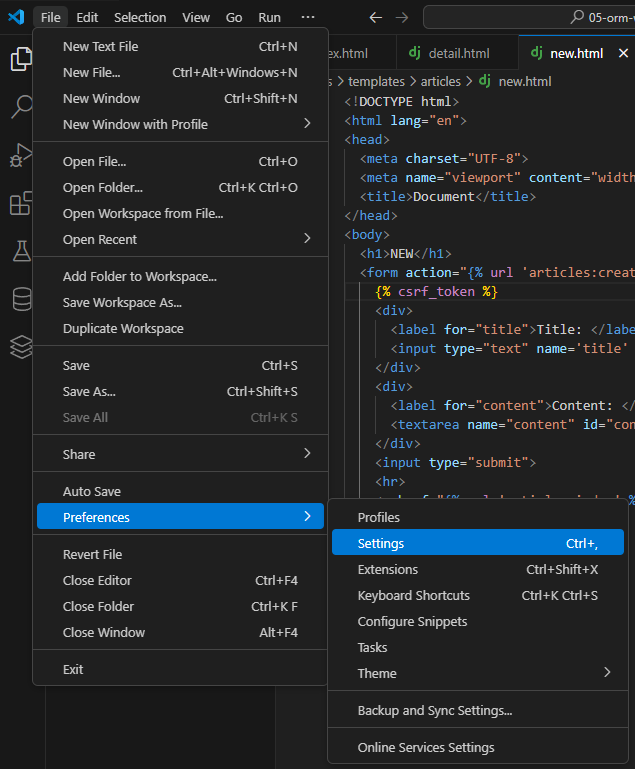This screenshot has width=635, height=769.
Task: Click the templates breadcrumb
Action: pos(376,81)
